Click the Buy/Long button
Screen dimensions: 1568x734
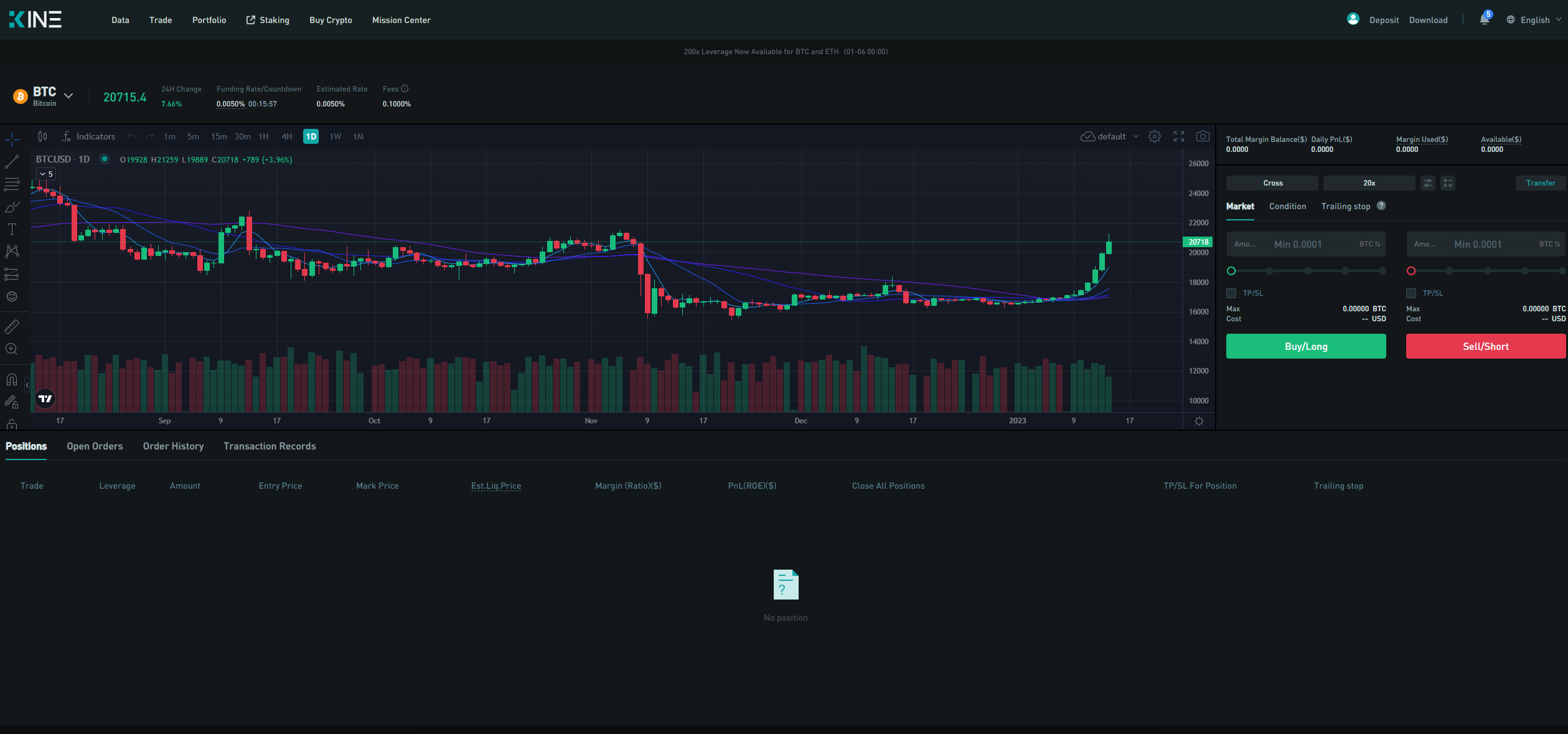pyautogui.click(x=1306, y=346)
